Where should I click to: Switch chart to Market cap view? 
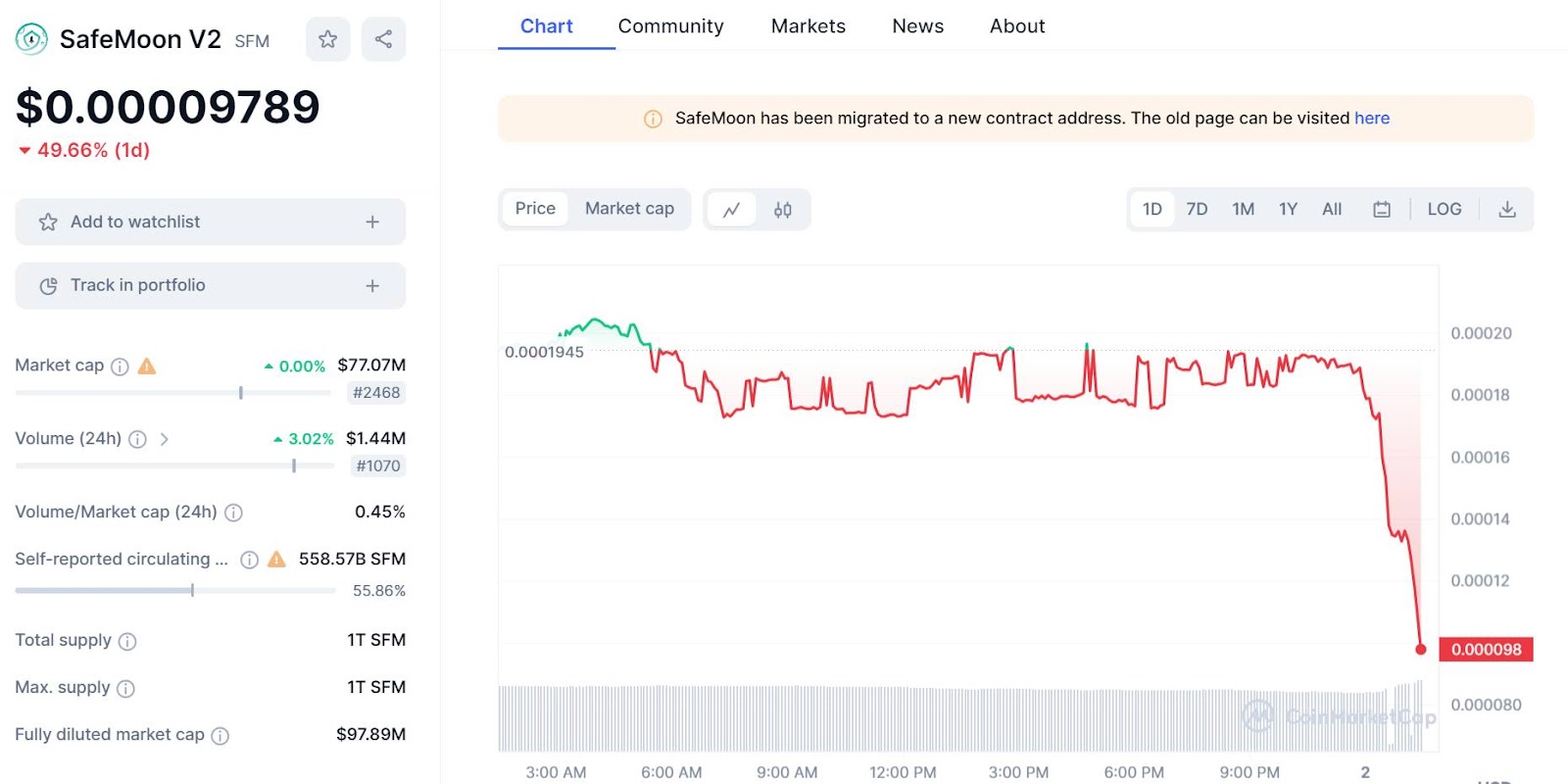[629, 209]
